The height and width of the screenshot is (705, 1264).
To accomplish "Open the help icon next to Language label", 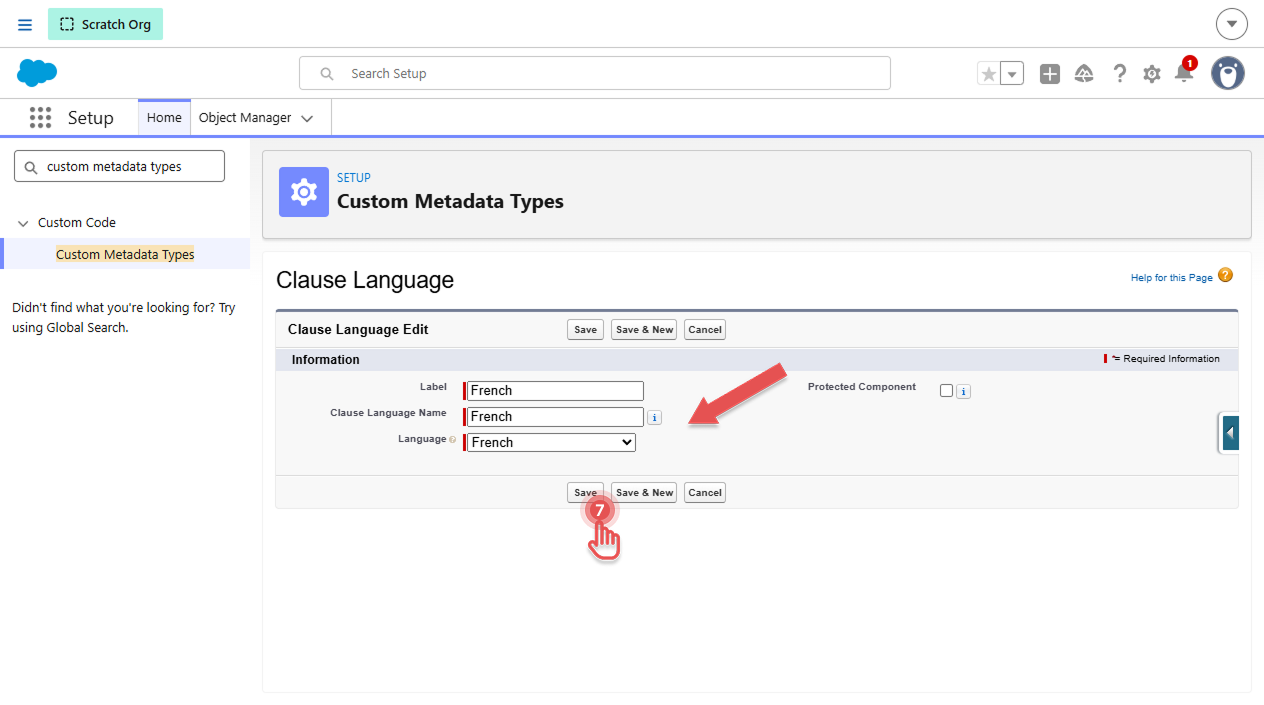I will pos(453,440).
